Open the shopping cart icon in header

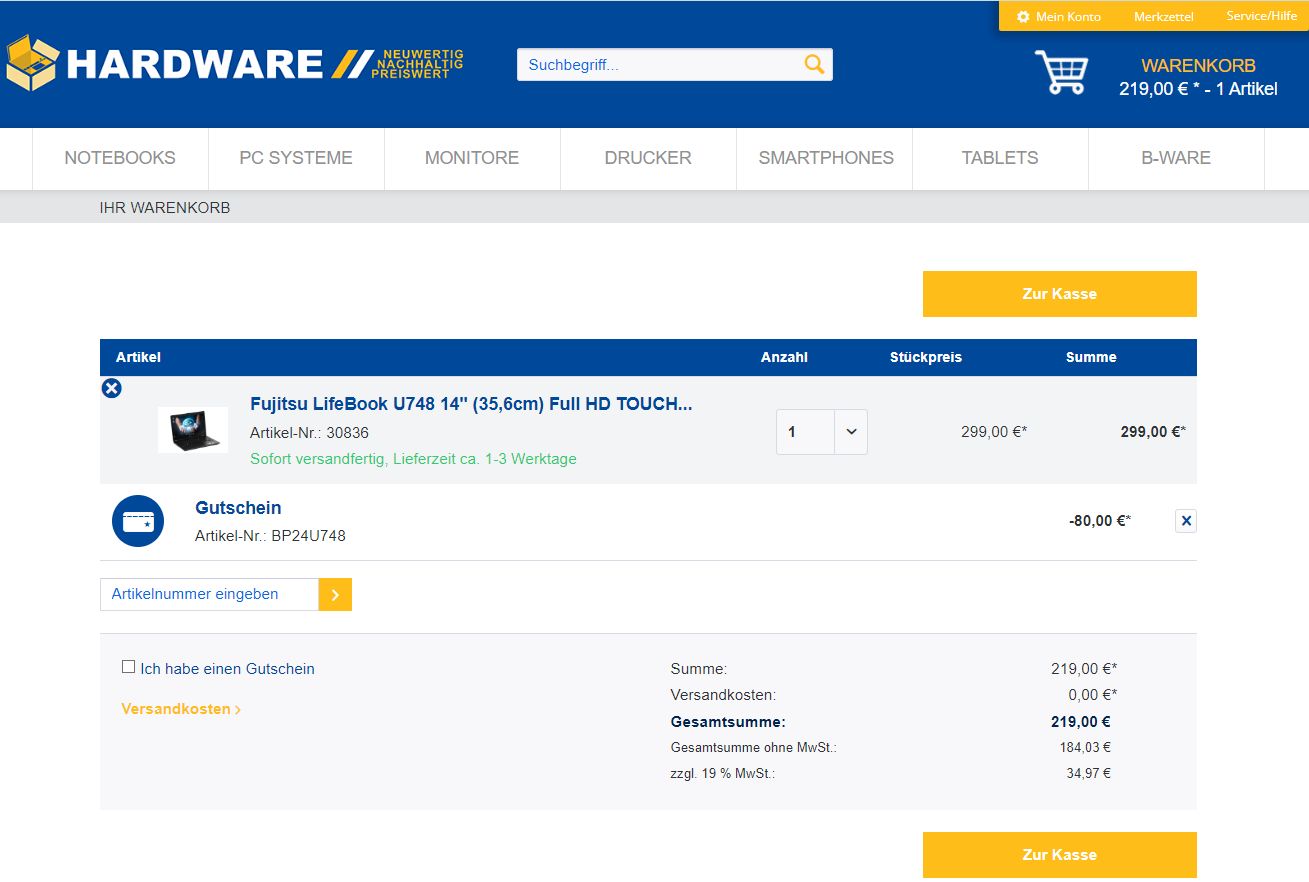[x=1060, y=73]
